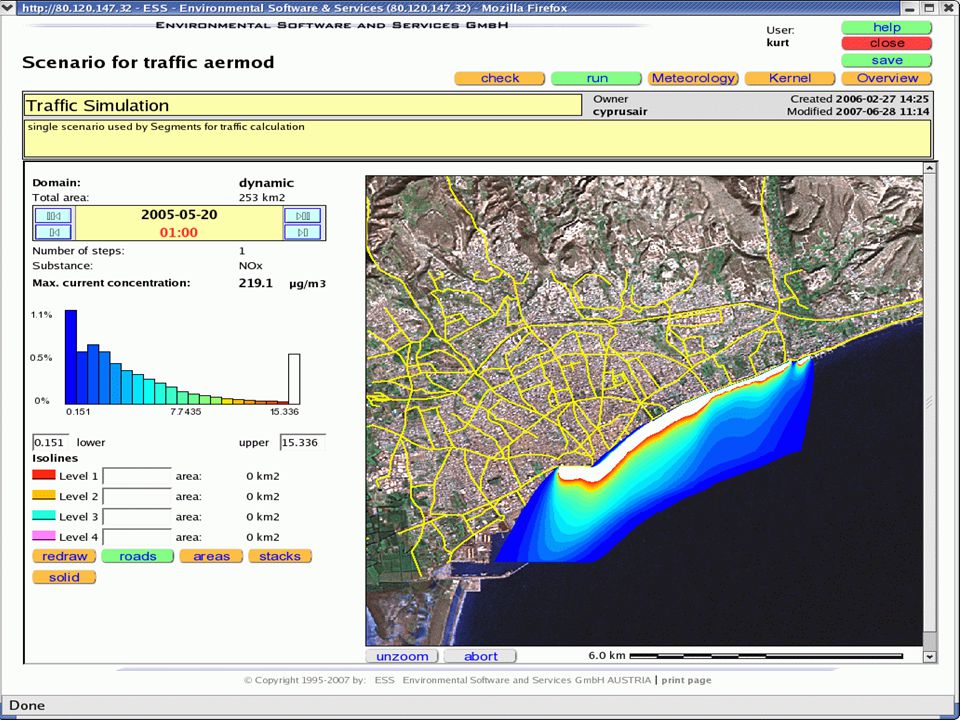Run the traffic simulation
The height and width of the screenshot is (720, 960).
[596, 78]
